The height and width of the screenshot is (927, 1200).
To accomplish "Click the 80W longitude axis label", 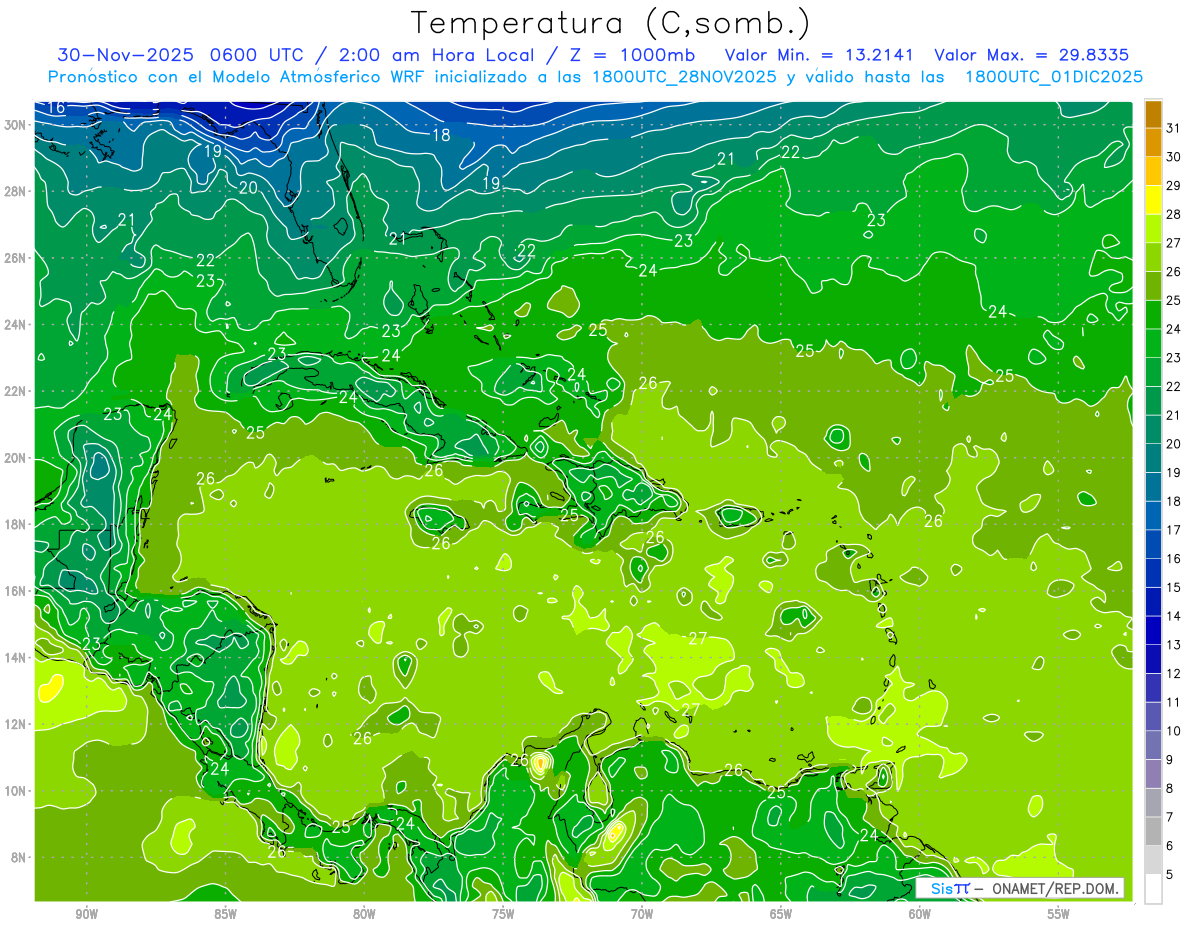I will coord(364,914).
